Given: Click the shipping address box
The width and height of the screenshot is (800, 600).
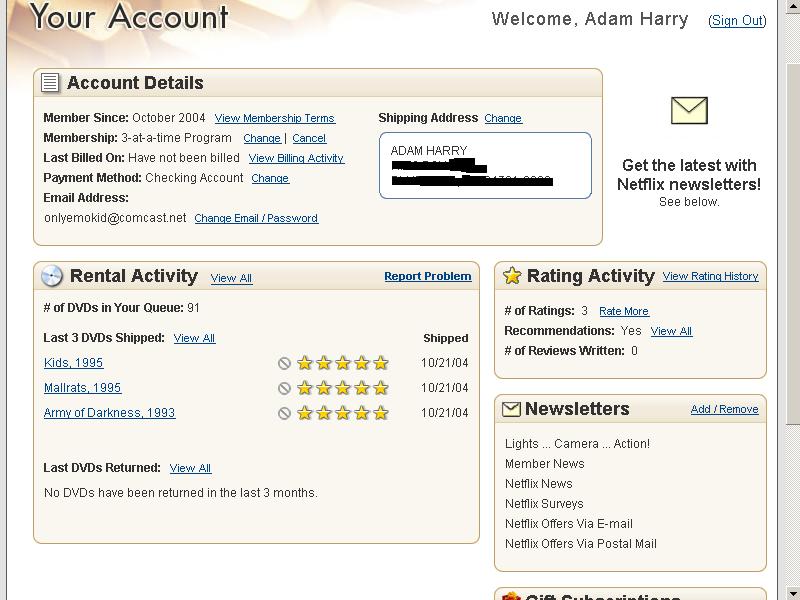Looking at the screenshot, I should pos(485,165).
